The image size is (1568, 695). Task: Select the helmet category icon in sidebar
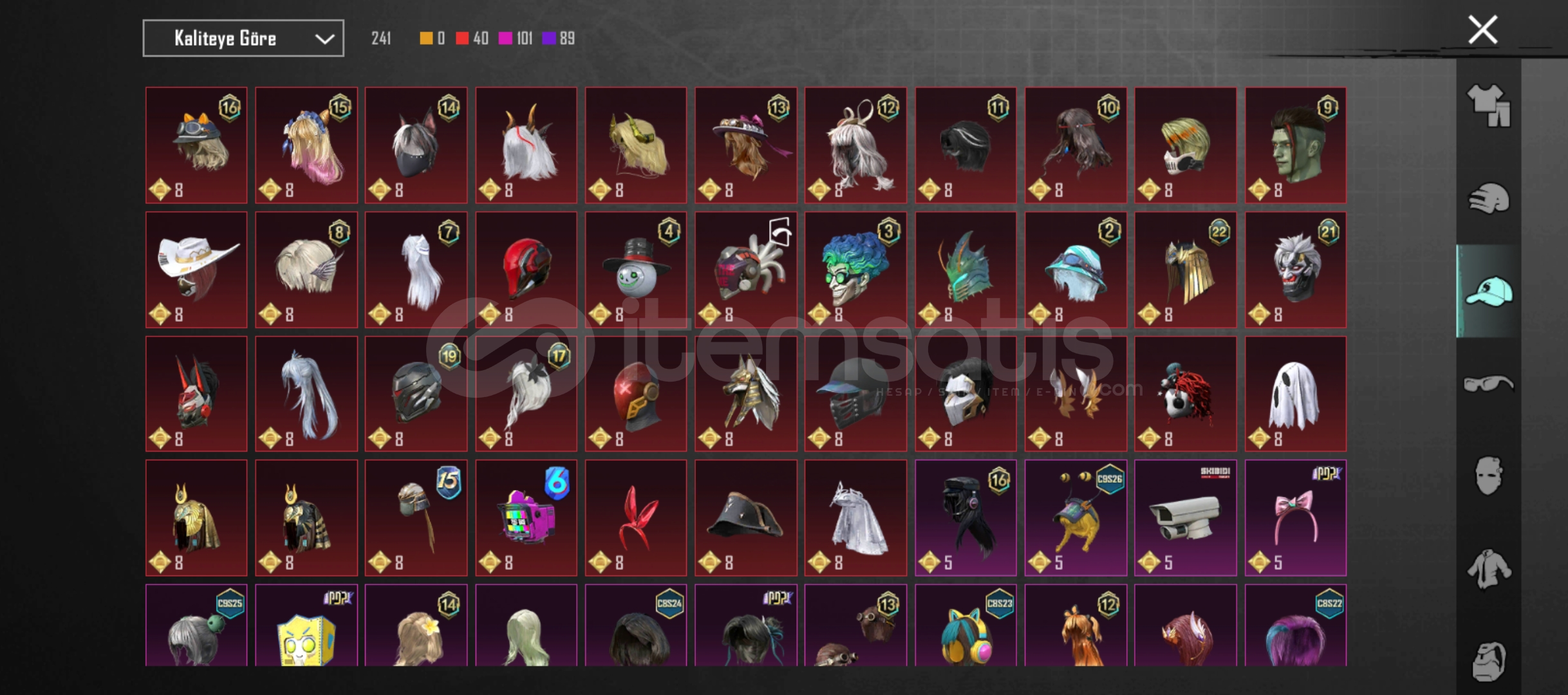[1489, 198]
